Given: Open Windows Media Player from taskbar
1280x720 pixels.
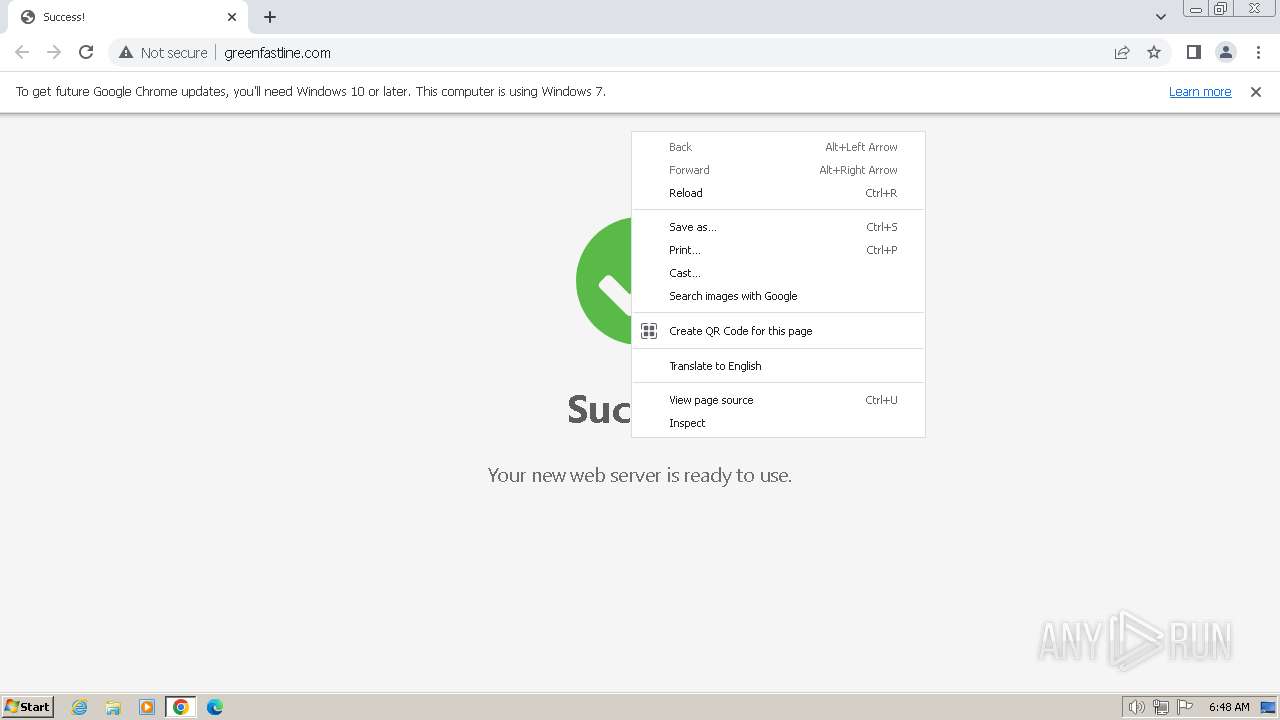Looking at the screenshot, I should [147, 707].
